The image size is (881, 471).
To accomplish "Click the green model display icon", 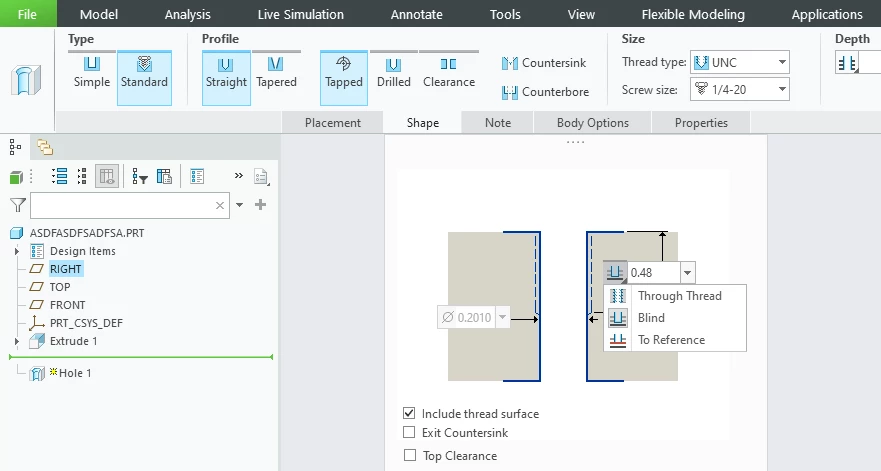I will pos(16,177).
